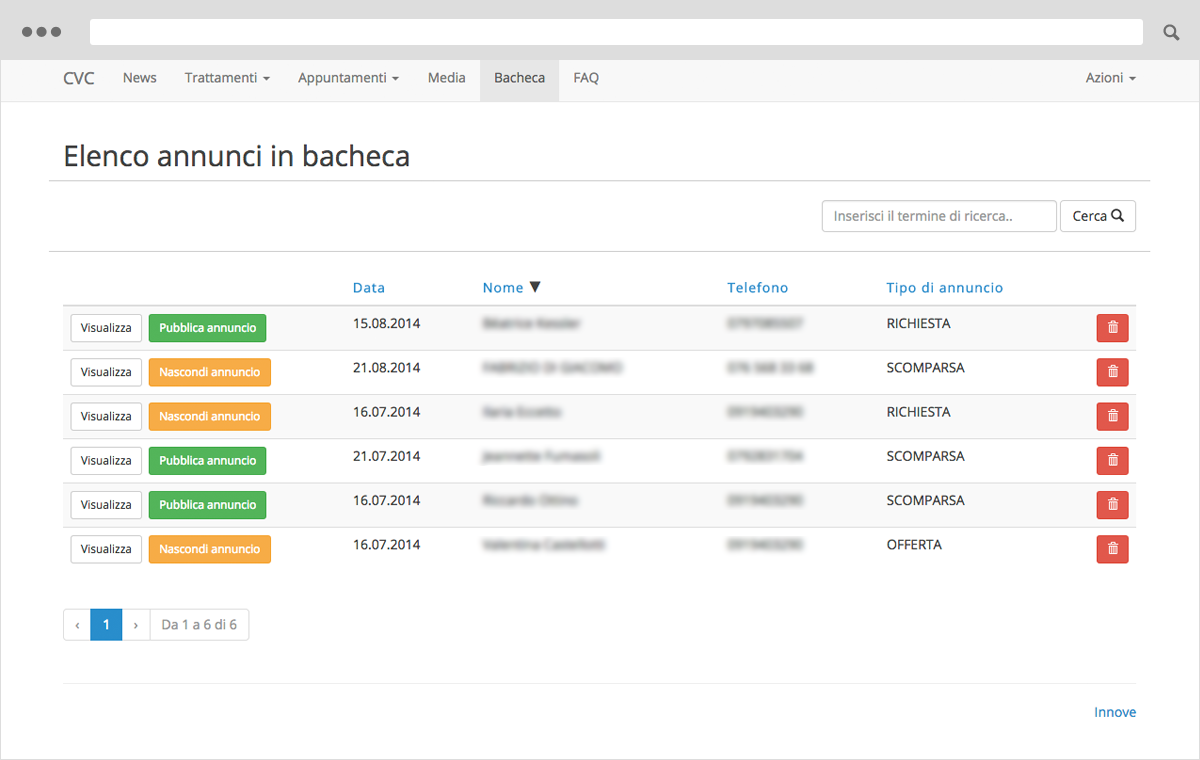The width and height of the screenshot is (1200, 760).
Task: Open the Media menu item
Action: pos(446,78)
